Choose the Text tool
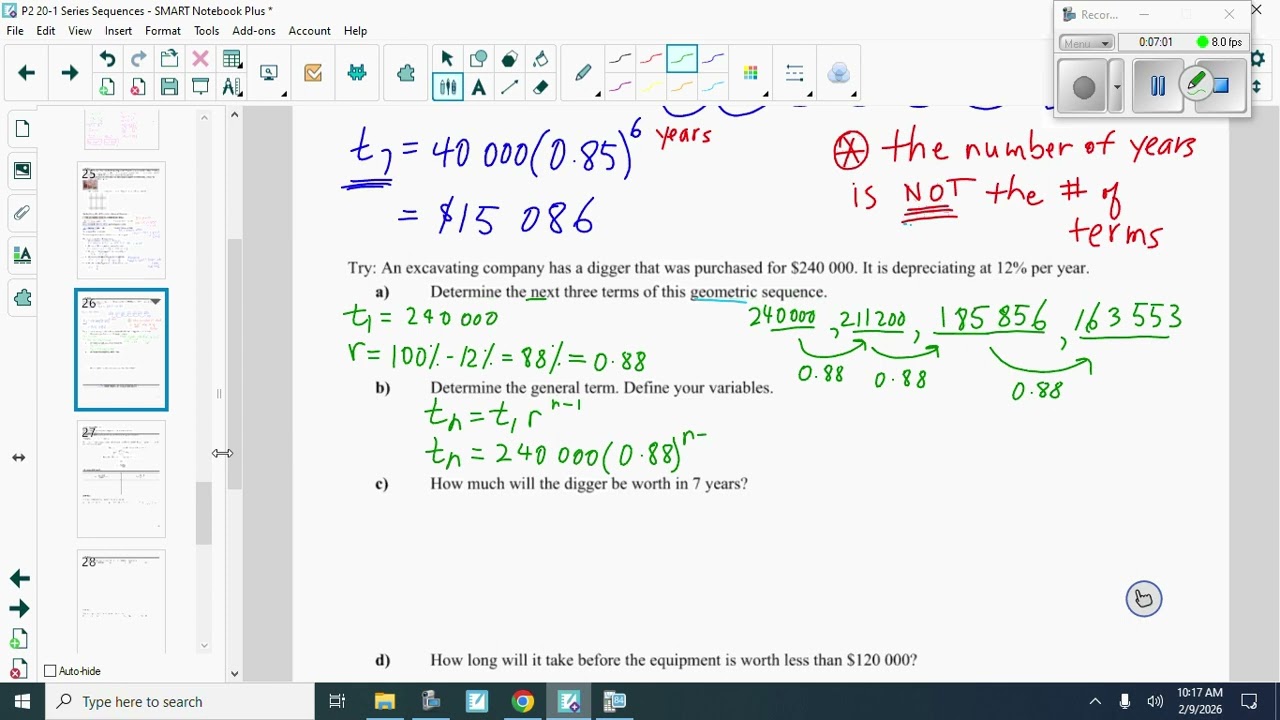Viewport: 1280px width, 720px height. point(479,87)
